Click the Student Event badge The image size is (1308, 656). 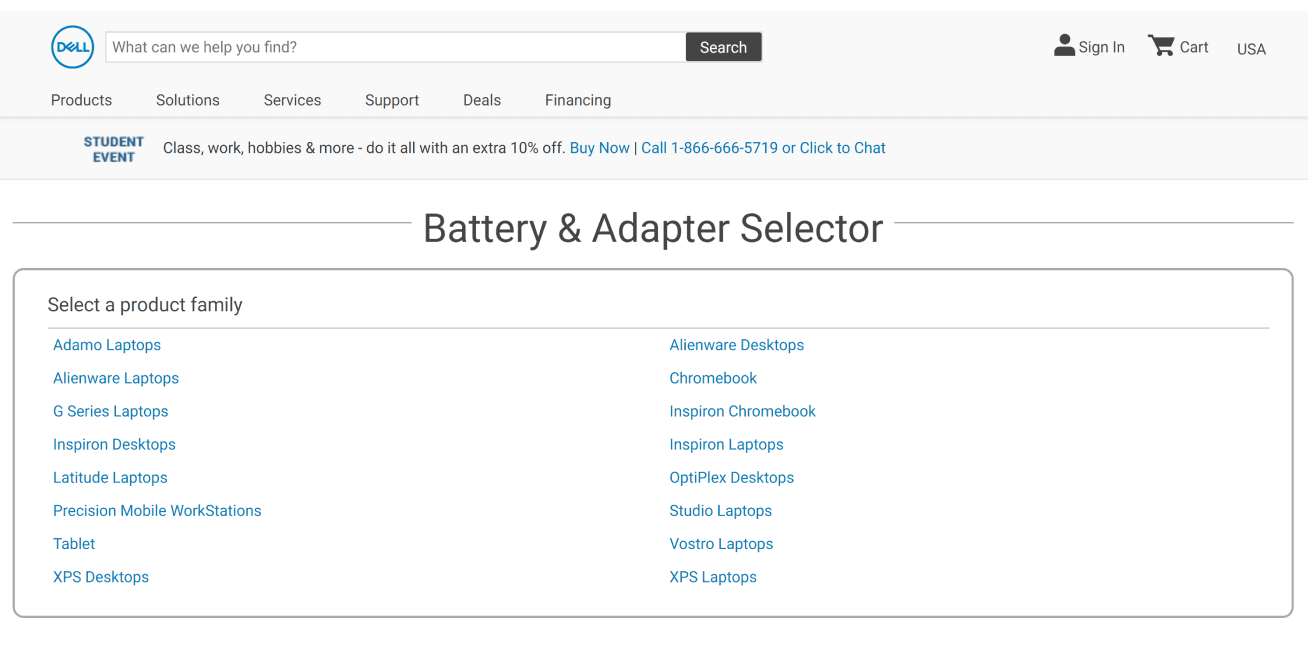(x=114, y=149)
